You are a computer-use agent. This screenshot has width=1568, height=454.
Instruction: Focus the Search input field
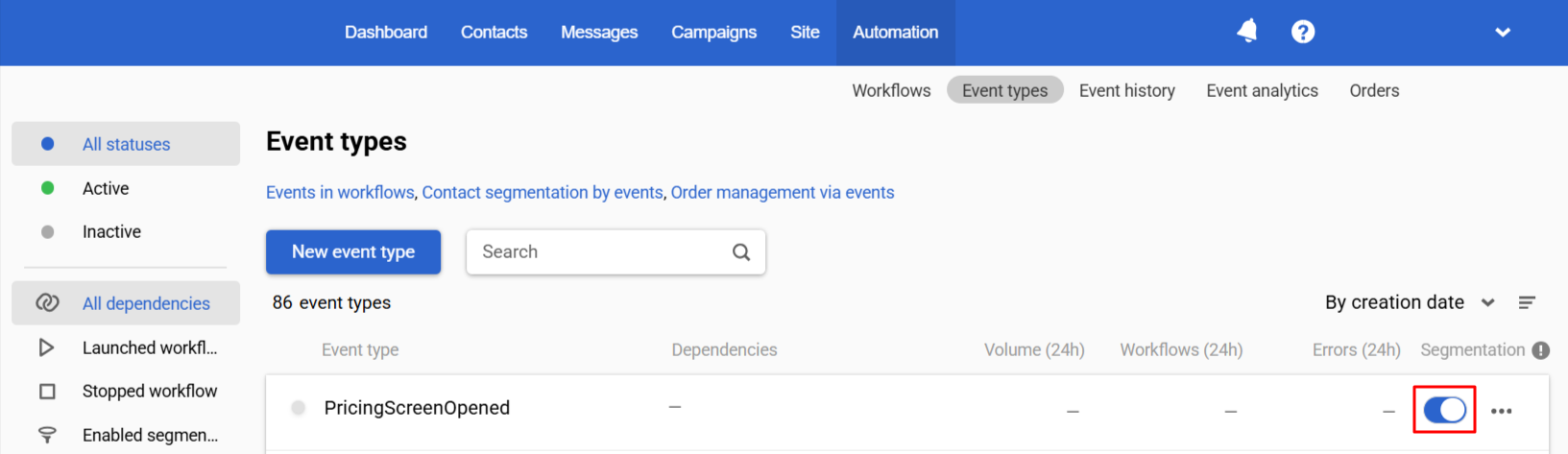(x=615, y=251)
